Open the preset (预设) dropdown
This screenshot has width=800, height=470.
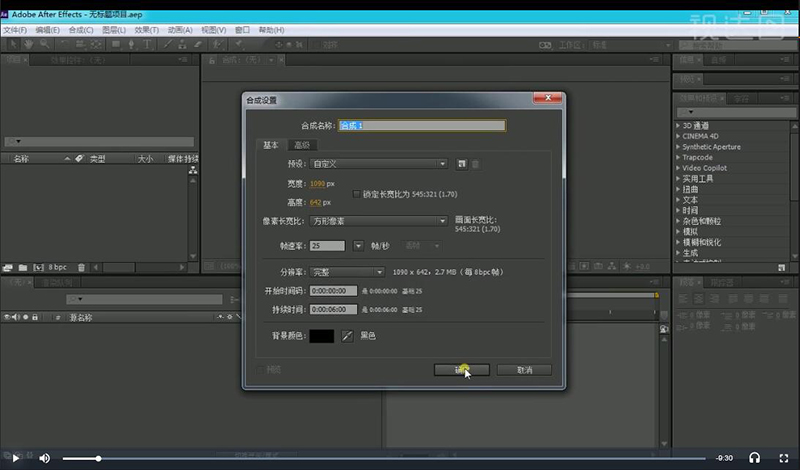tap(379, 164)
